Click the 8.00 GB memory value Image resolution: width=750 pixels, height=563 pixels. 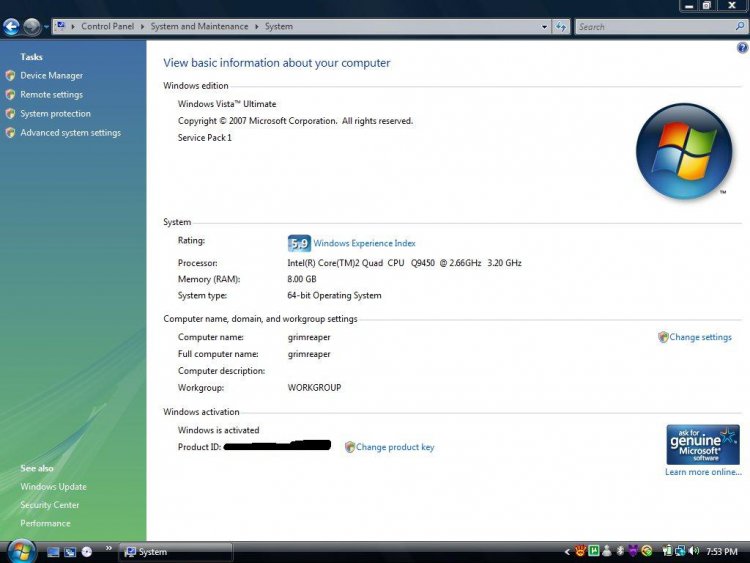(302, 279)
